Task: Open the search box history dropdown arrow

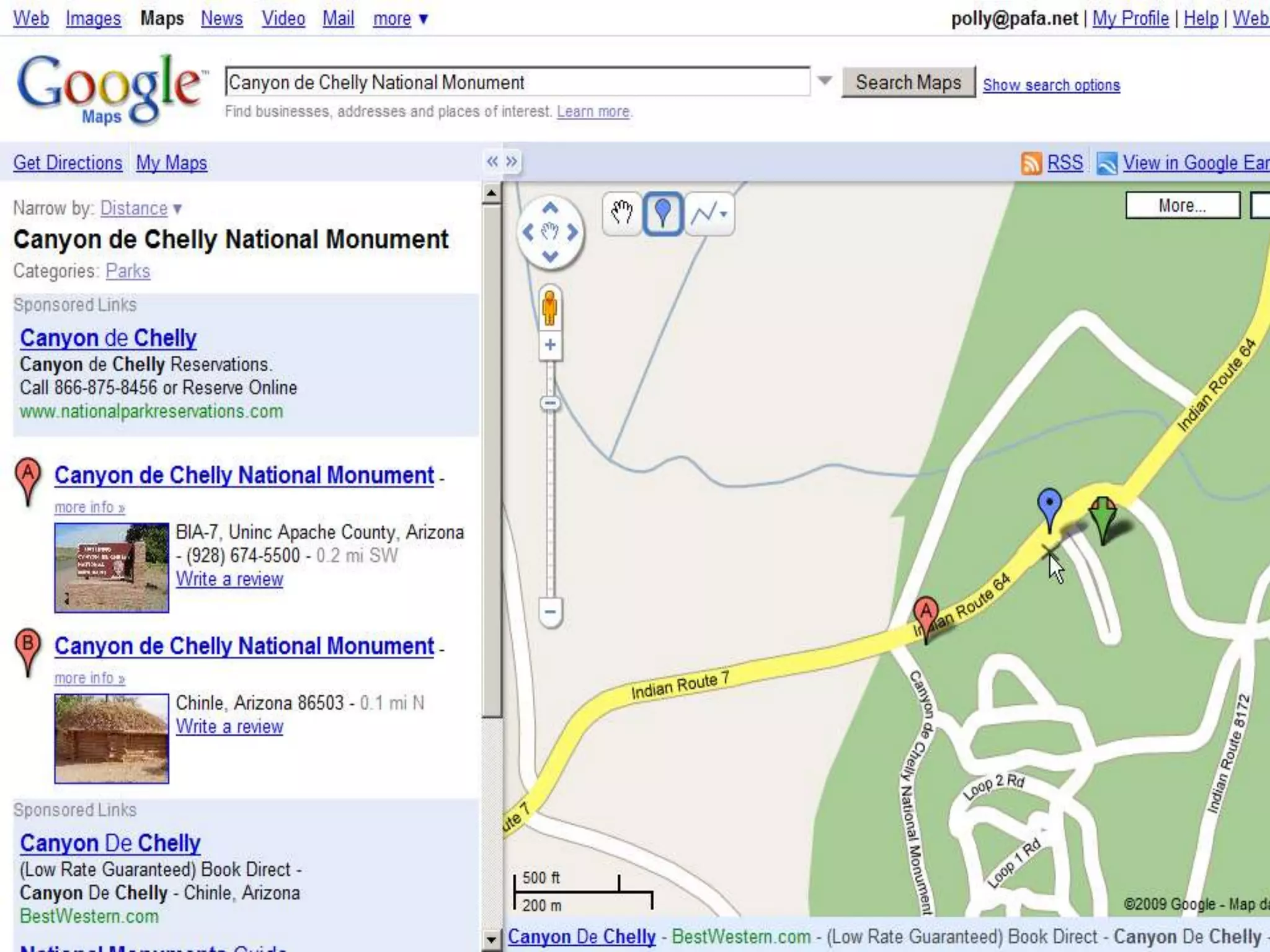Action: [824, 81]
